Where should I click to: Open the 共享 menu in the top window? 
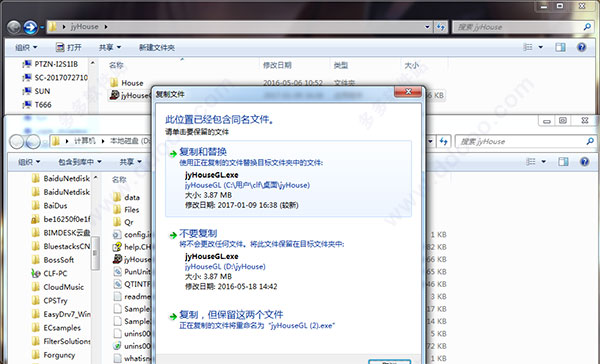tap(110, 47)
